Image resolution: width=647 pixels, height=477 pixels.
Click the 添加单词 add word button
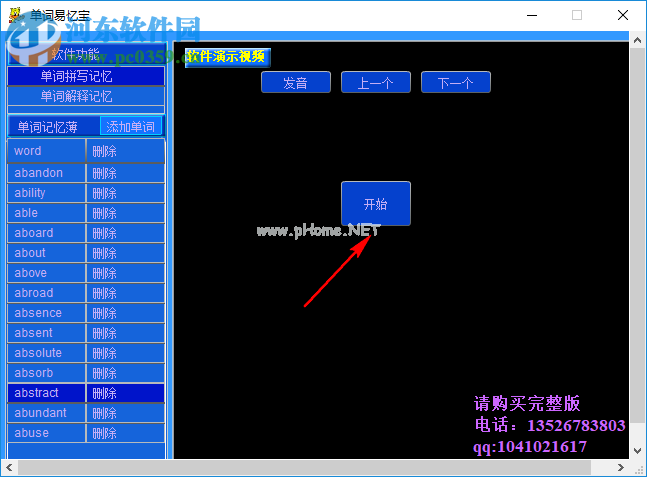pos(131,127)
